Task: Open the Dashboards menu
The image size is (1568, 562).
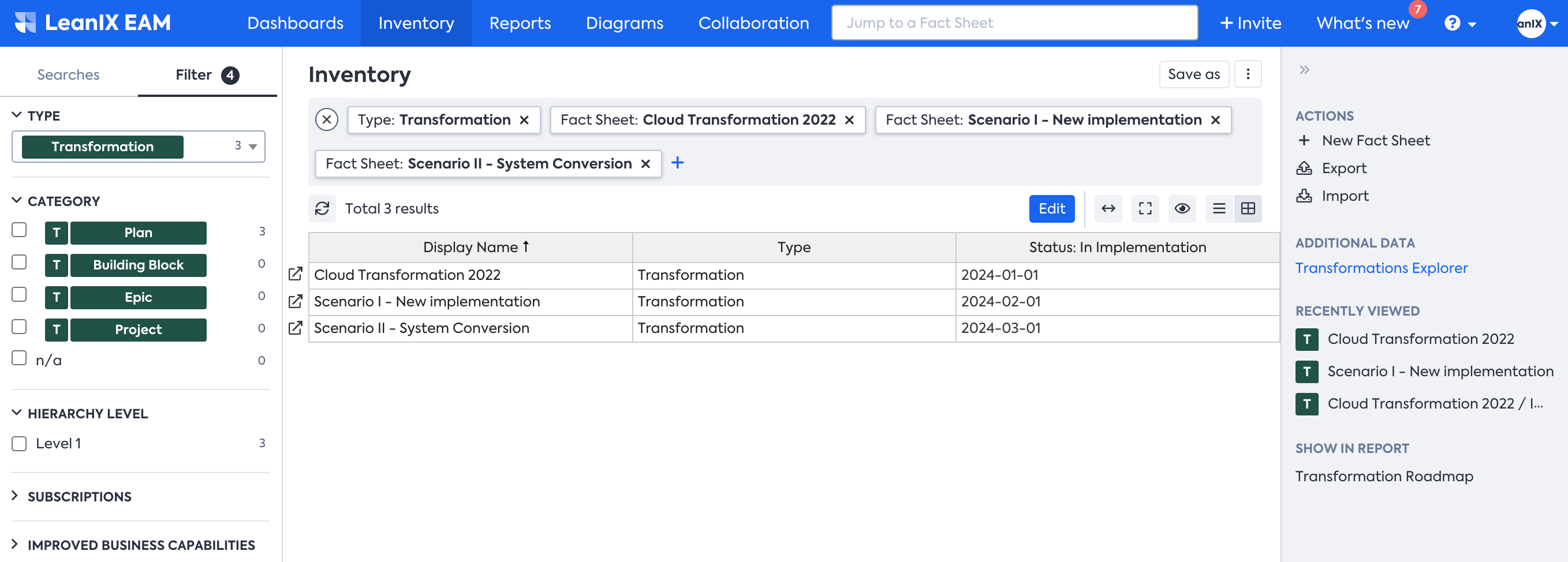Action: click(295, 23)
